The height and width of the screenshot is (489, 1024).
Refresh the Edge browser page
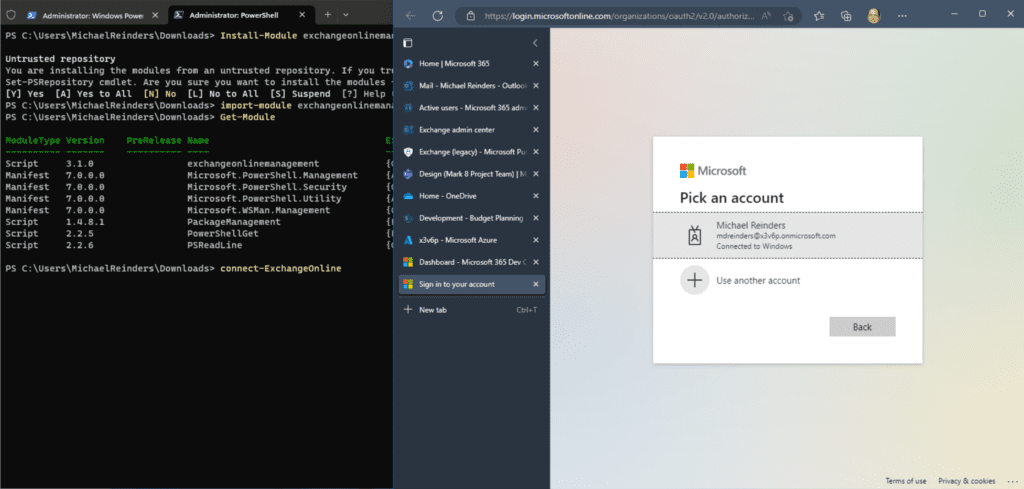pyautogui.click(x=438, y=16)
